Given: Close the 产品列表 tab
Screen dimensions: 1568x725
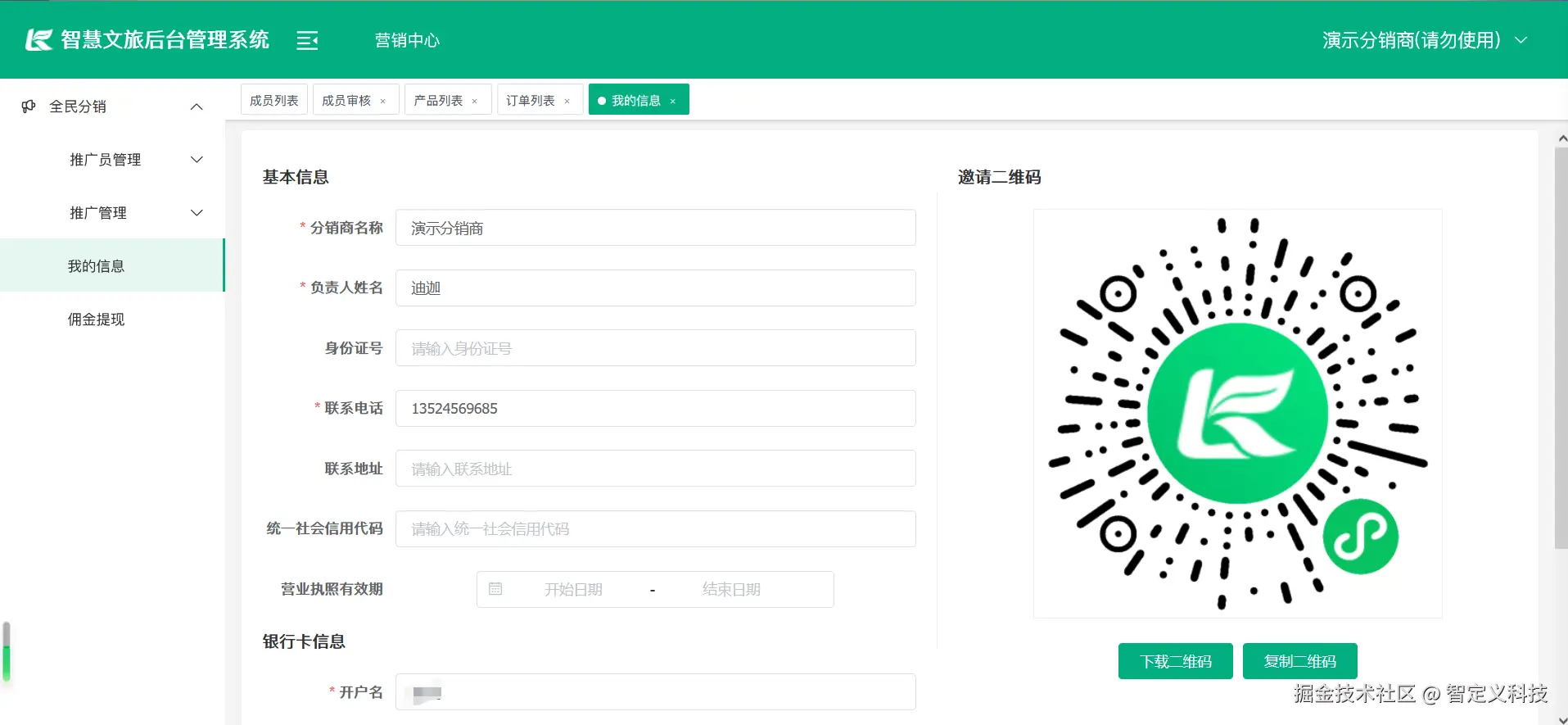Looking at the screenshot, I should [x=474, y=102].
